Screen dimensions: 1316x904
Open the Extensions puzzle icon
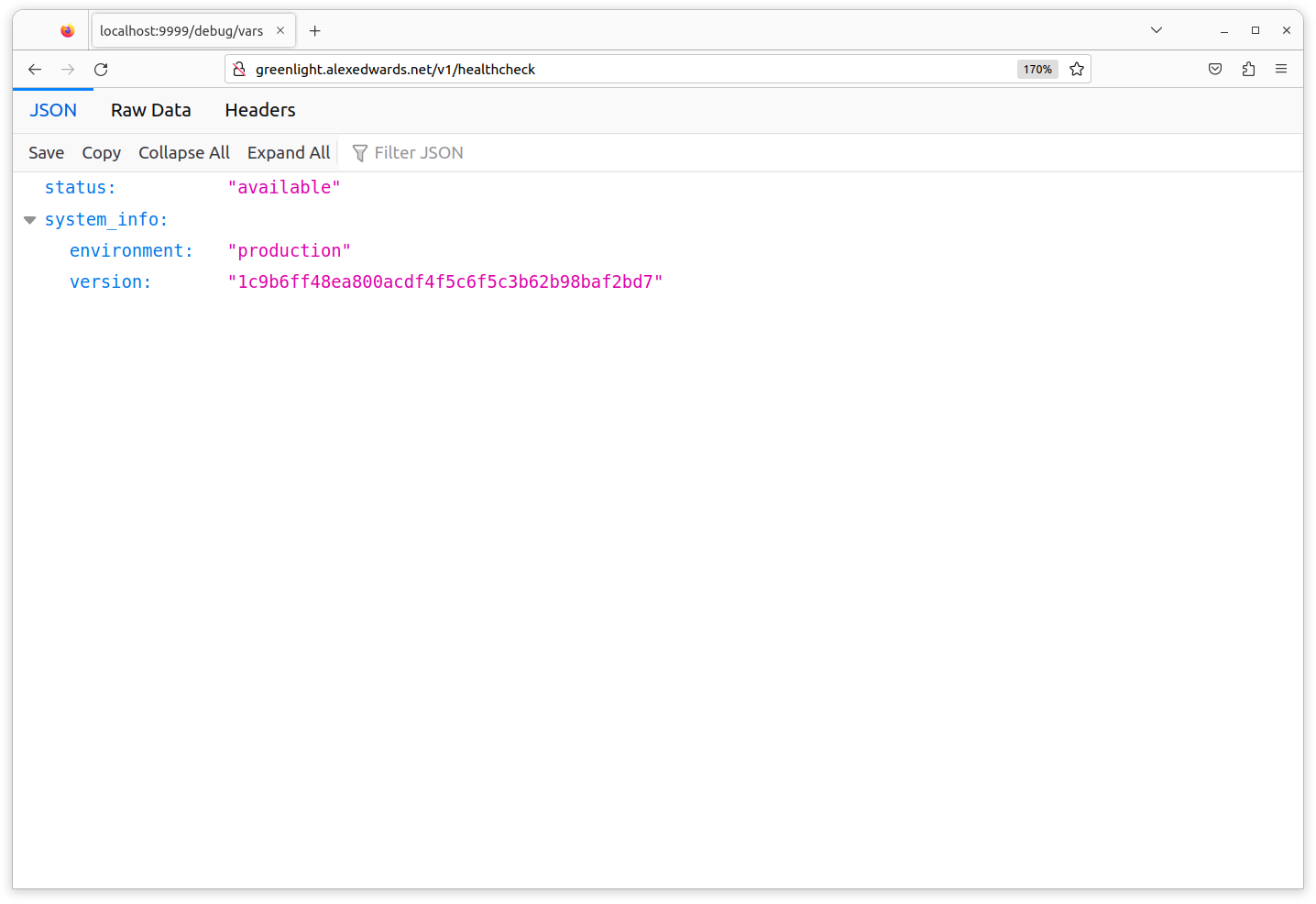coord(1248,70)
